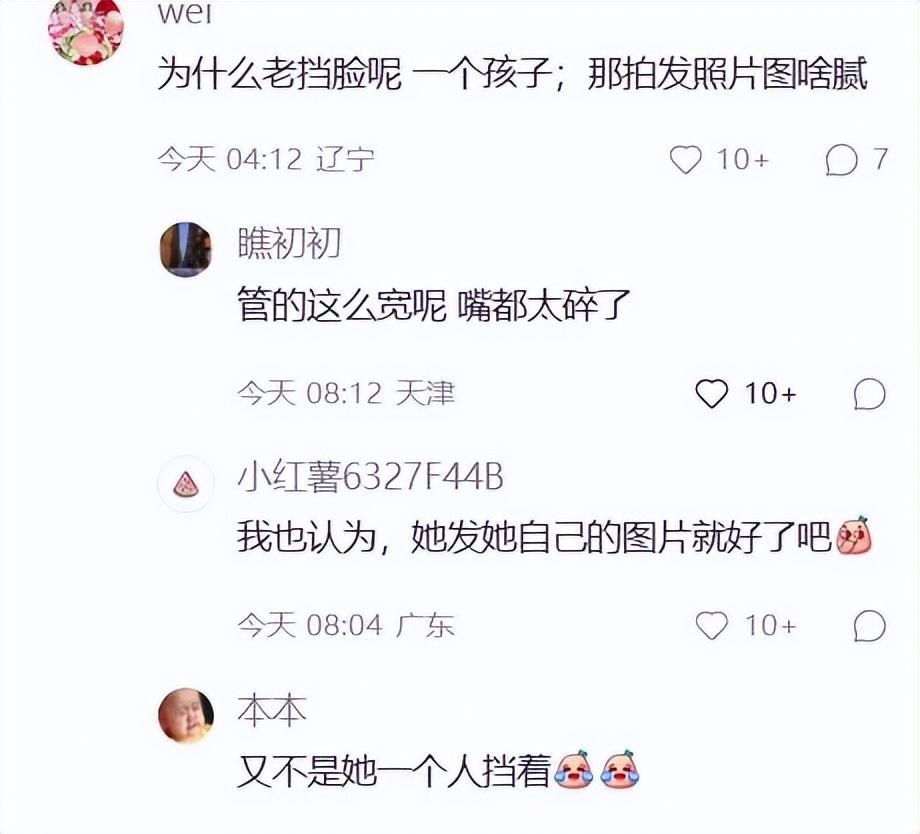The height and width of the screenshot is (834, 920).
Task: Like wei's comment with heart icon
Action: tap(685, 160)
